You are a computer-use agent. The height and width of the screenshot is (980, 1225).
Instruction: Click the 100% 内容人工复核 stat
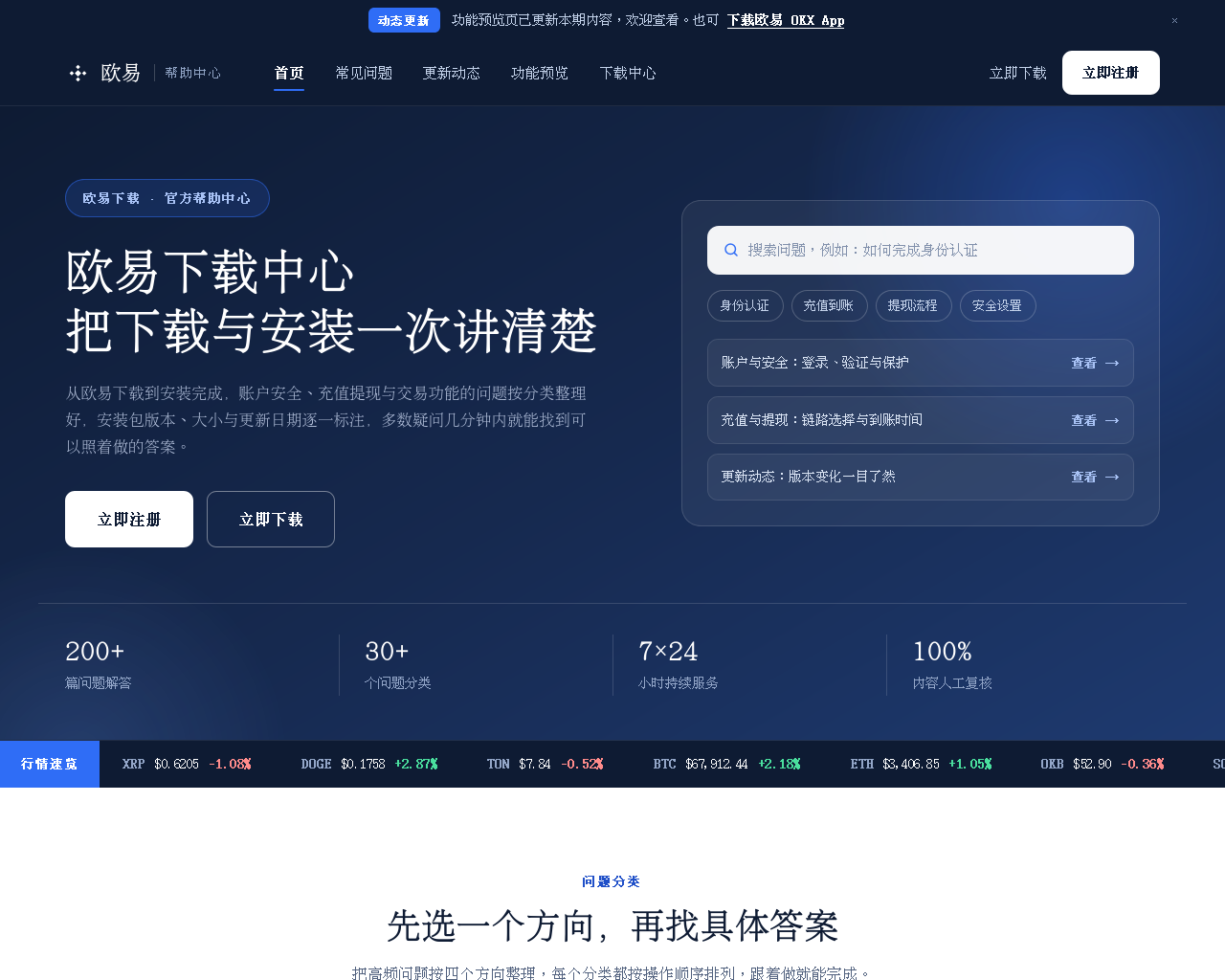click(x=952, y=664)
